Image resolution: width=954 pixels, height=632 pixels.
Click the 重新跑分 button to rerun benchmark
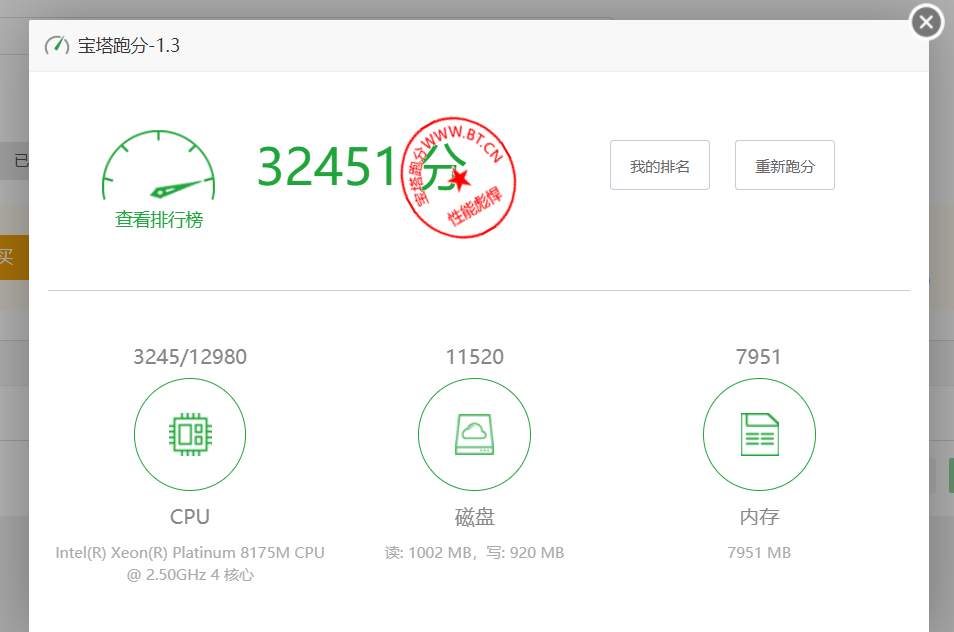(784, 165)
